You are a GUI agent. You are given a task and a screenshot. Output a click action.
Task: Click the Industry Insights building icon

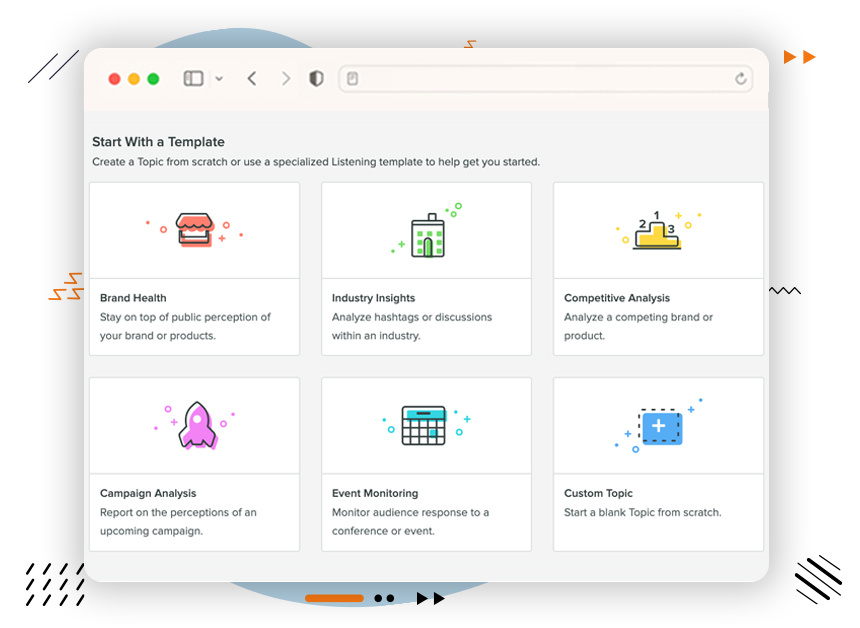click(428, 236)
